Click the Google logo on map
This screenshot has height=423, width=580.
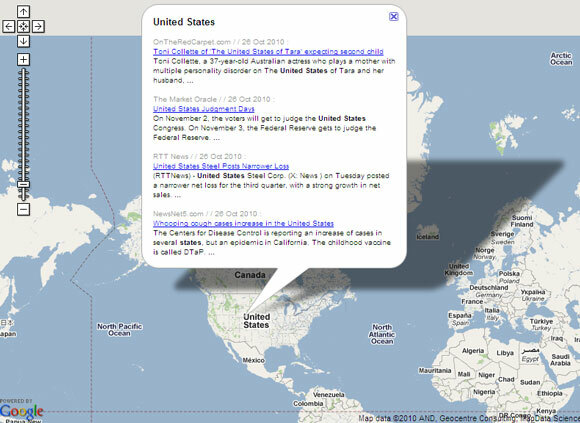(21, 411)
